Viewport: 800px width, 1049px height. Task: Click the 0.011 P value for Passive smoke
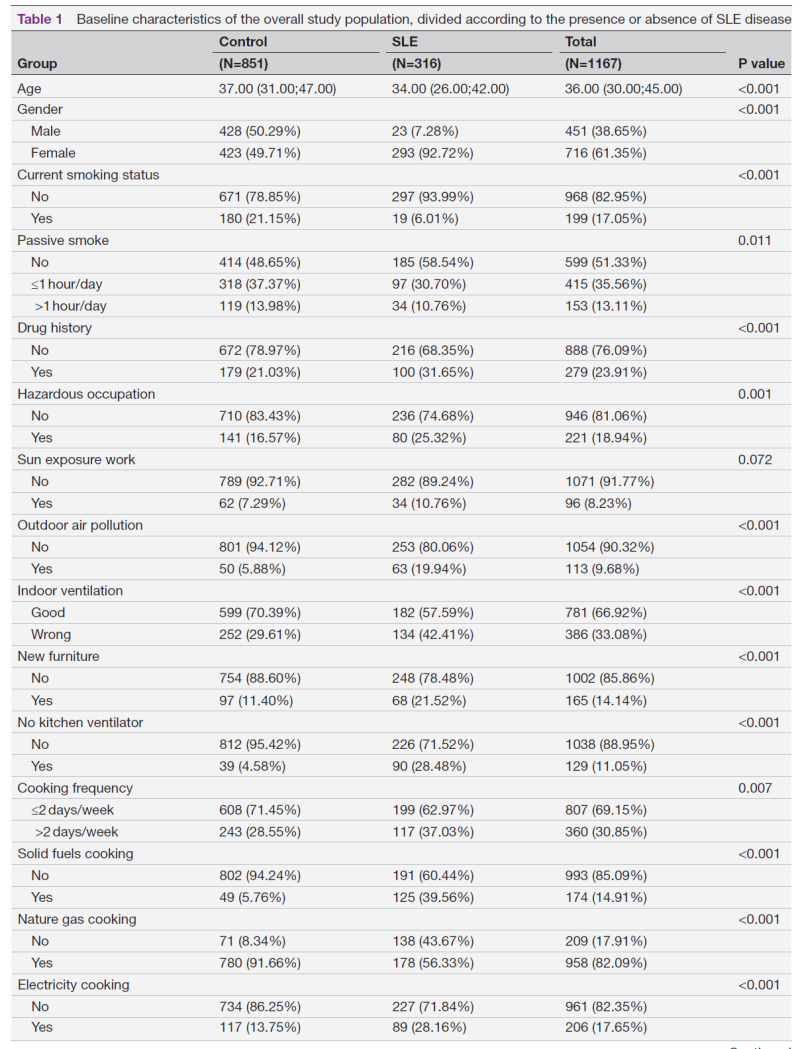coord(754,241)
